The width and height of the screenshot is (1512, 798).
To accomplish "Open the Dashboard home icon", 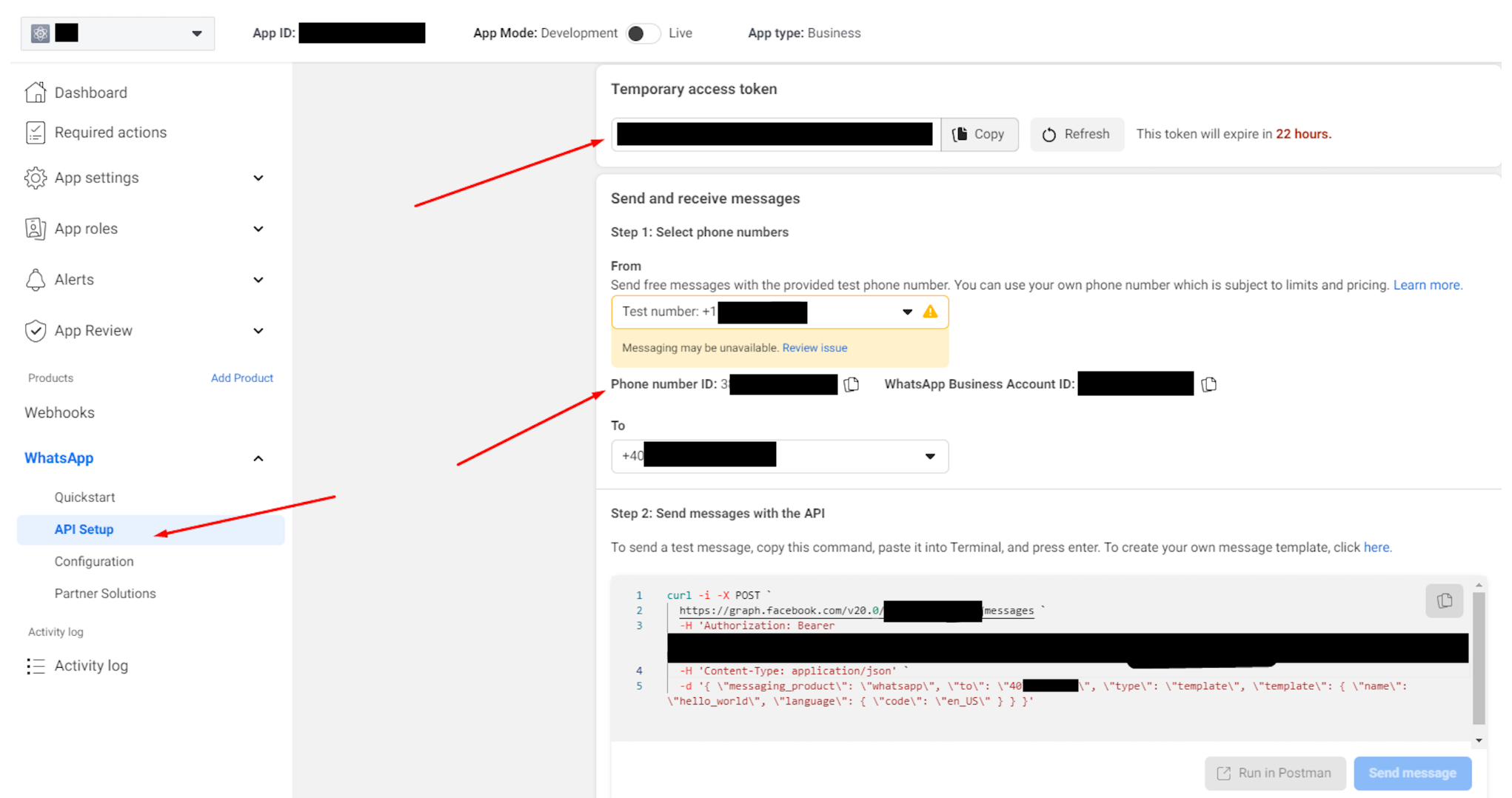I will [35, 93].
